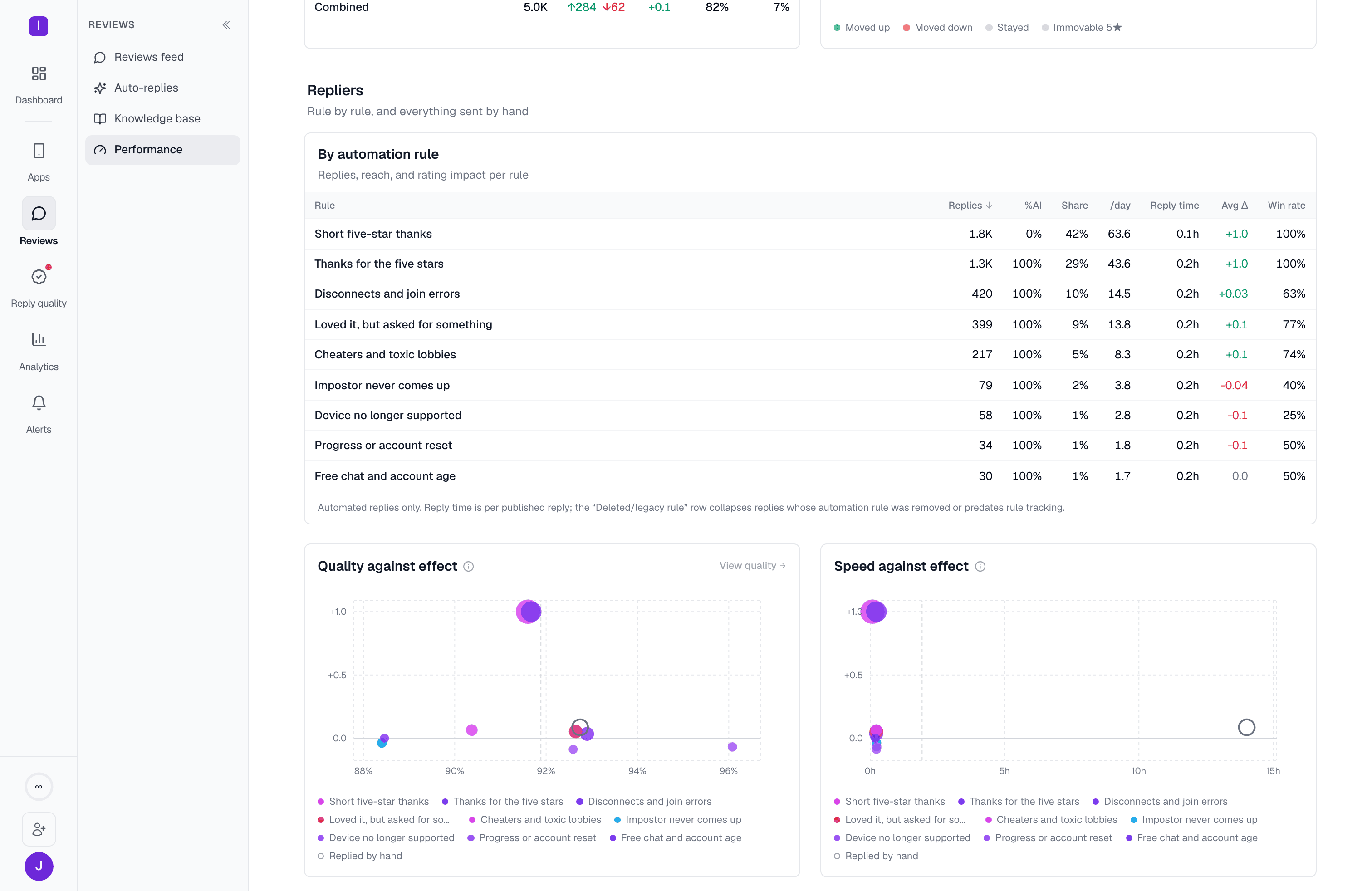
Task: Click the Win rate column header
Action: pos(1286,205)
